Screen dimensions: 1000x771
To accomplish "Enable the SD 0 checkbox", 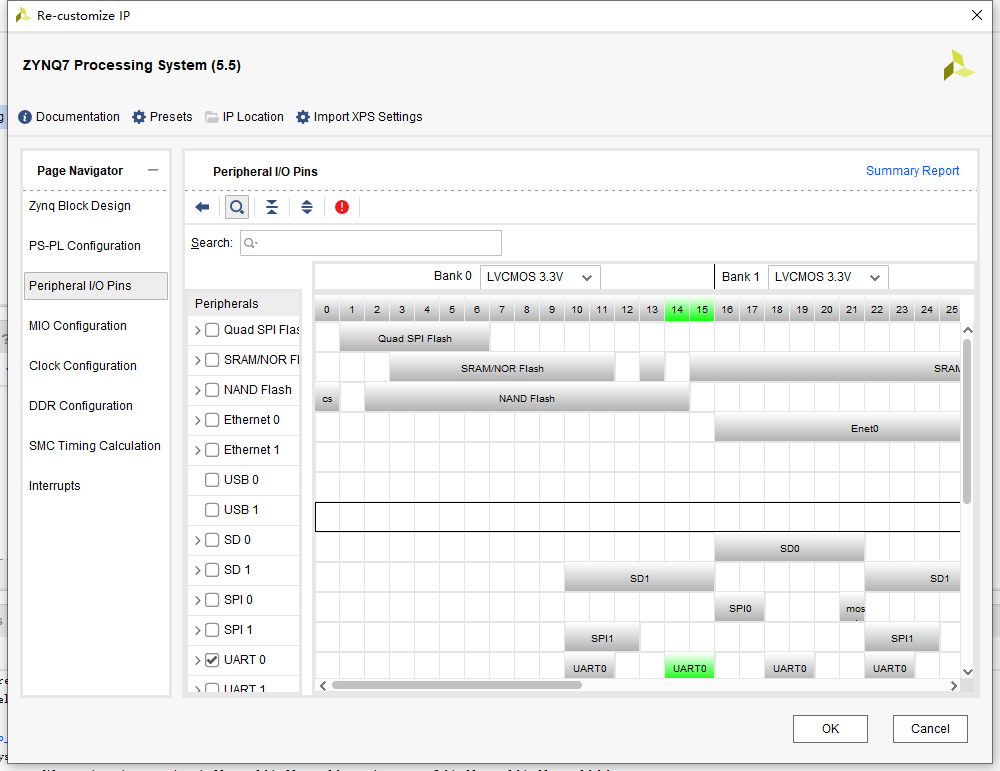I will 212,540.
